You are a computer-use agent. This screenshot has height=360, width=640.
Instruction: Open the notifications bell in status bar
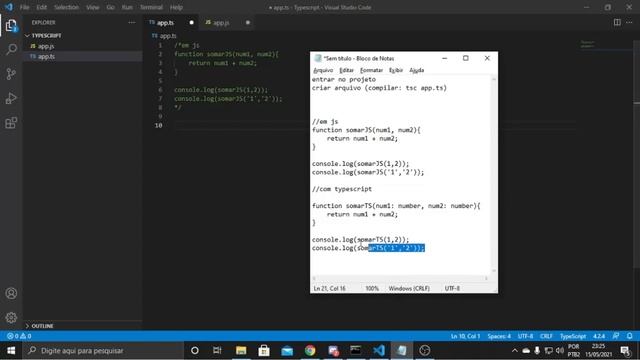click(x=629, y=336)
